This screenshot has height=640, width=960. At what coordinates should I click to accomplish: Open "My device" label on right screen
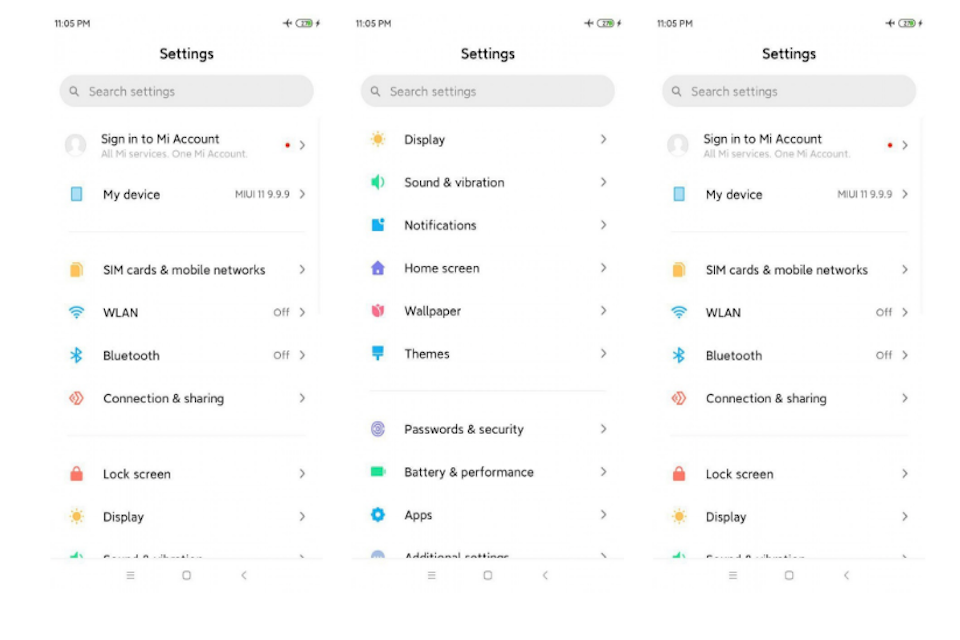coord(734,195)
